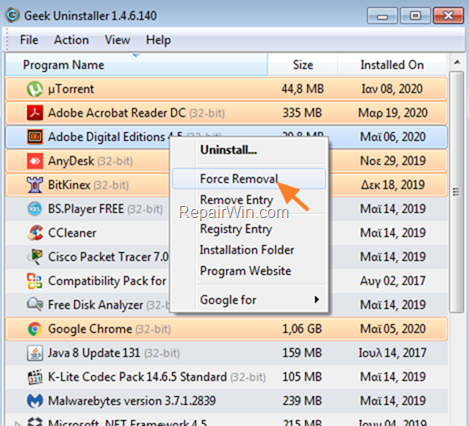Select the BitKinex program name
469x426 pixels.
[69, 185]
